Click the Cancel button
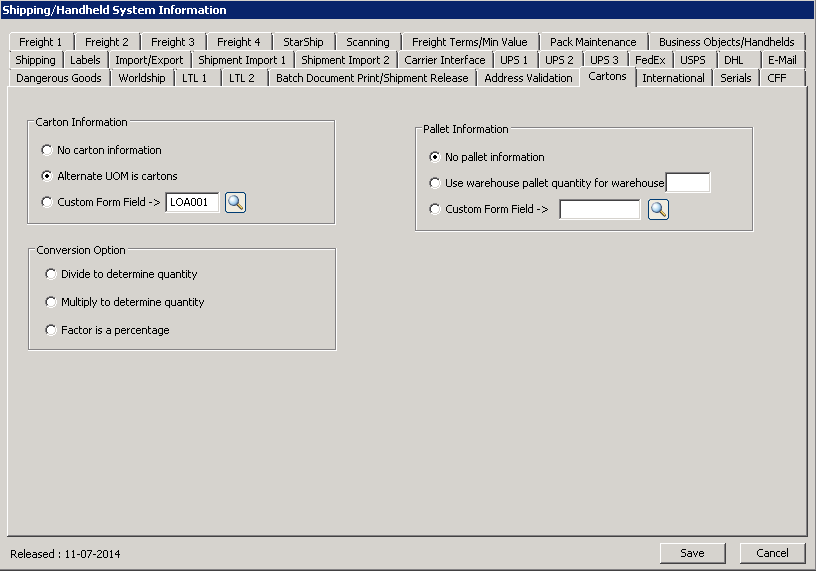Viewport: 816px width, 571px height. (x=772, y=553)
